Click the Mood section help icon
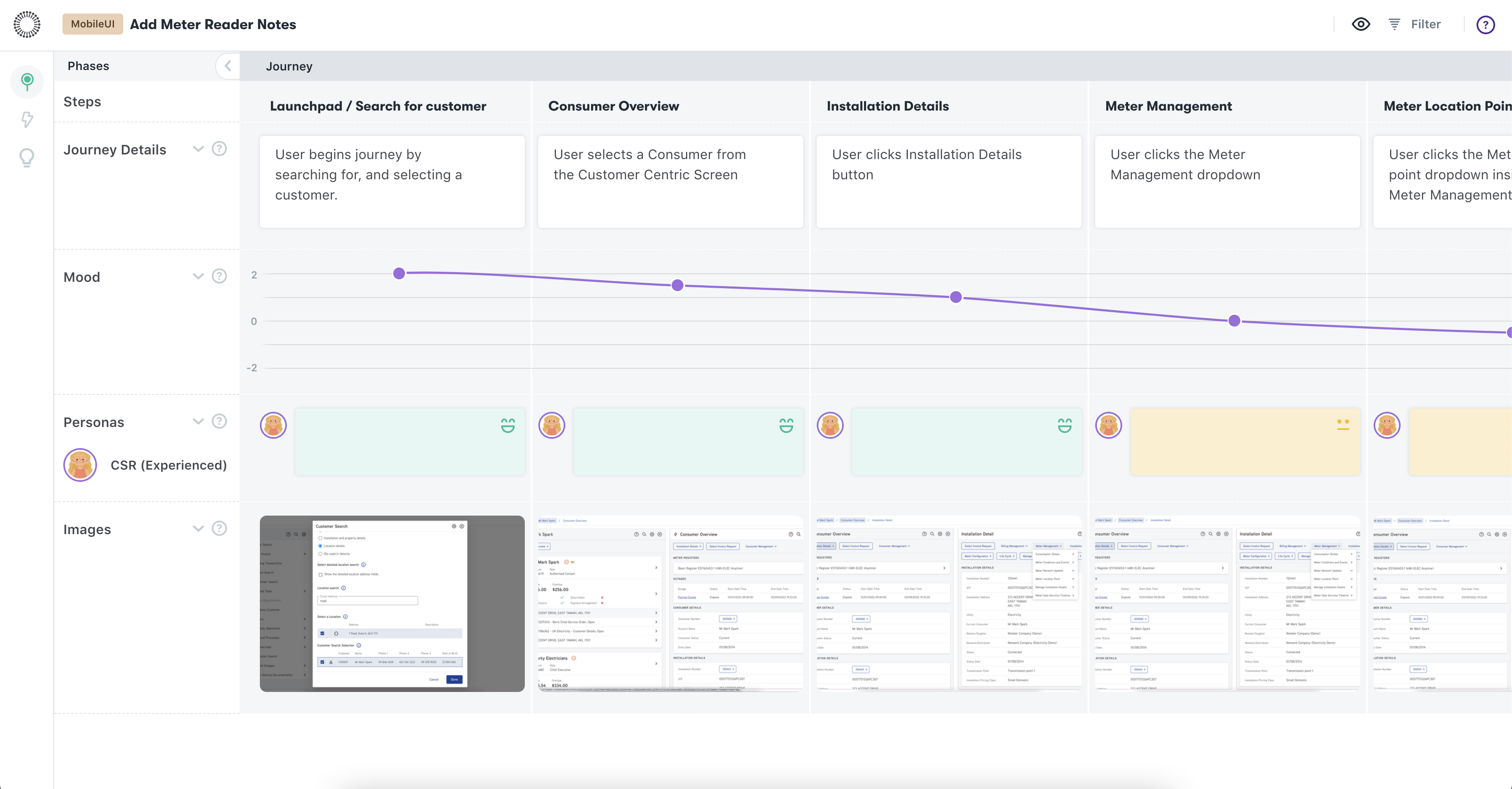1512x789 pixels. pos(219,276)
